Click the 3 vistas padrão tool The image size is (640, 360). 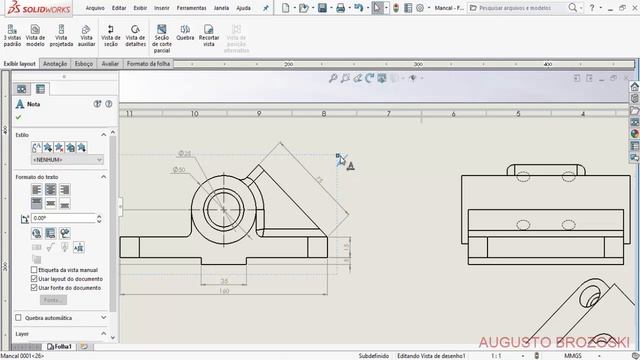(12, 35)
